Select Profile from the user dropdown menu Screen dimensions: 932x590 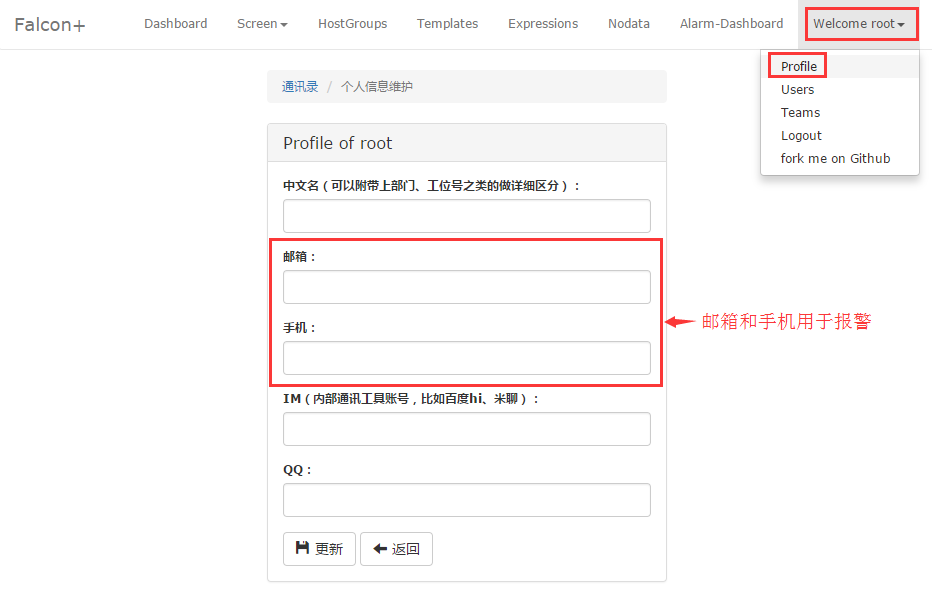pos(797,65)
